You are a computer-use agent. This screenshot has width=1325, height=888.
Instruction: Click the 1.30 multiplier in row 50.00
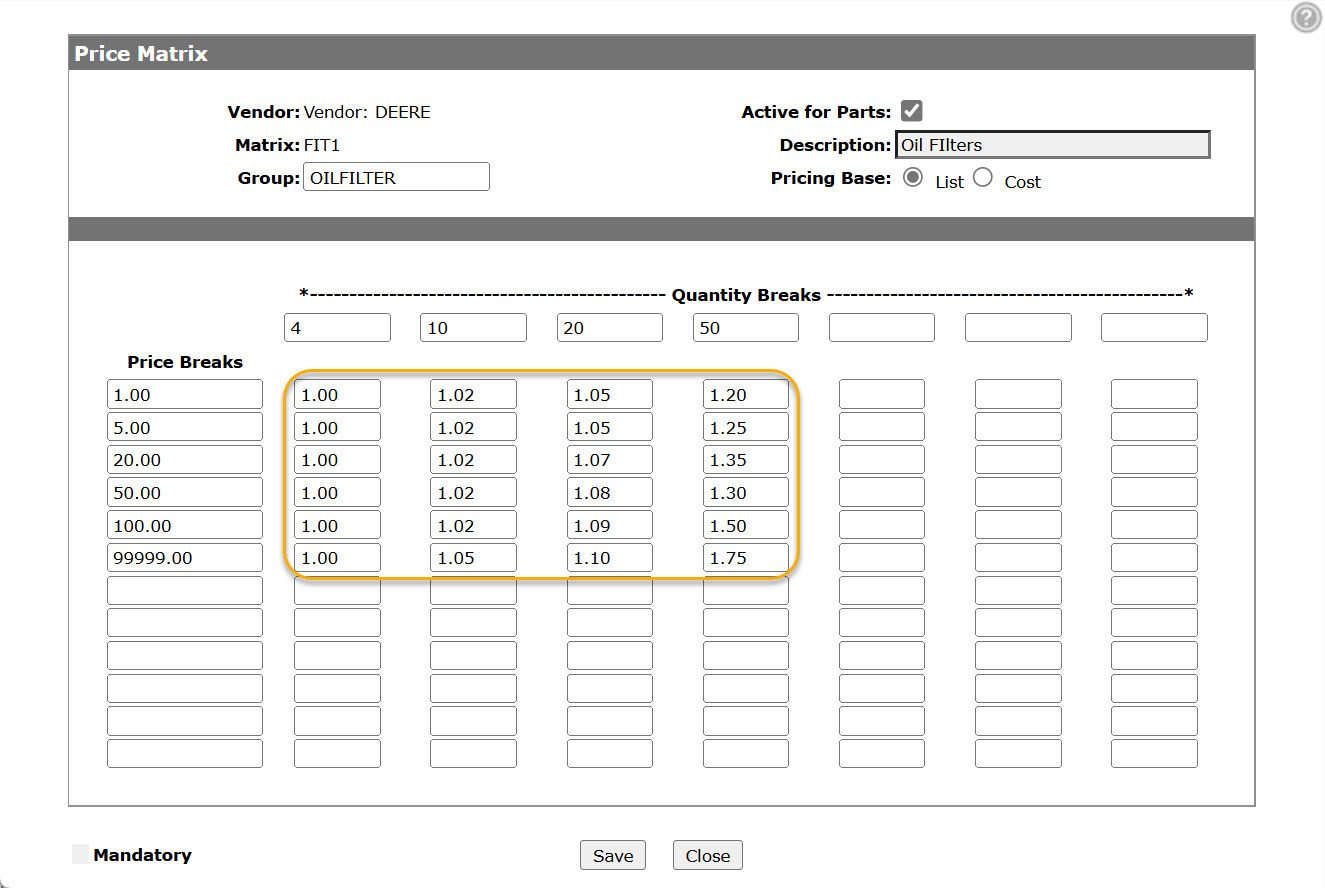click(x=746, y=492)
